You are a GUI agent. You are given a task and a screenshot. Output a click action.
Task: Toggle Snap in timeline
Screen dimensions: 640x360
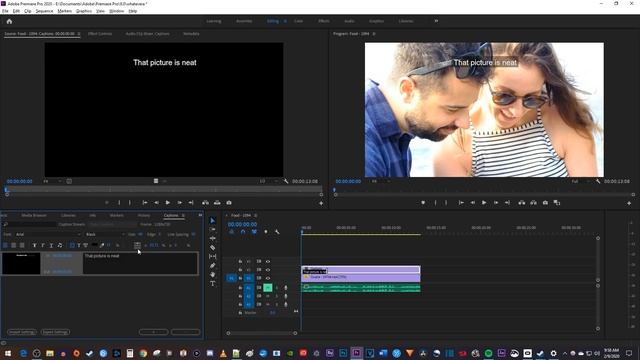[x=243, y=232]
